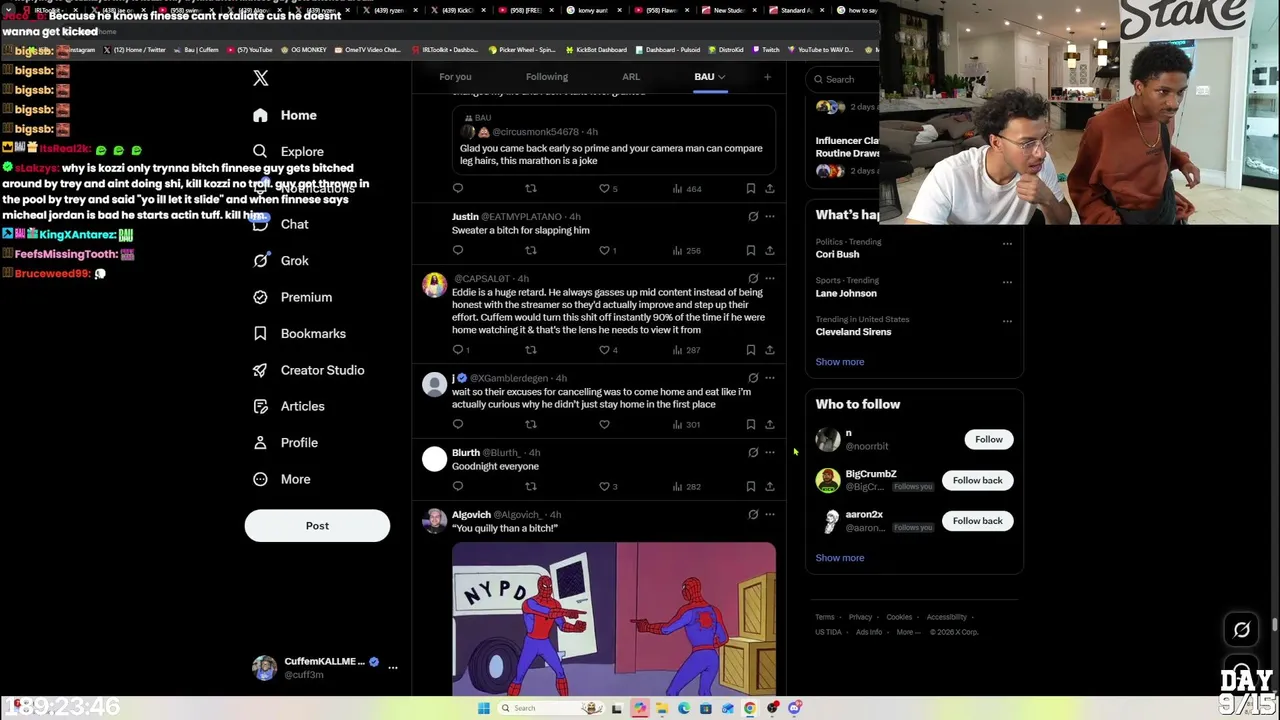Viewport: 1280px width, 720px height.
Task: Follow the account named n
Action: (989, 439)
